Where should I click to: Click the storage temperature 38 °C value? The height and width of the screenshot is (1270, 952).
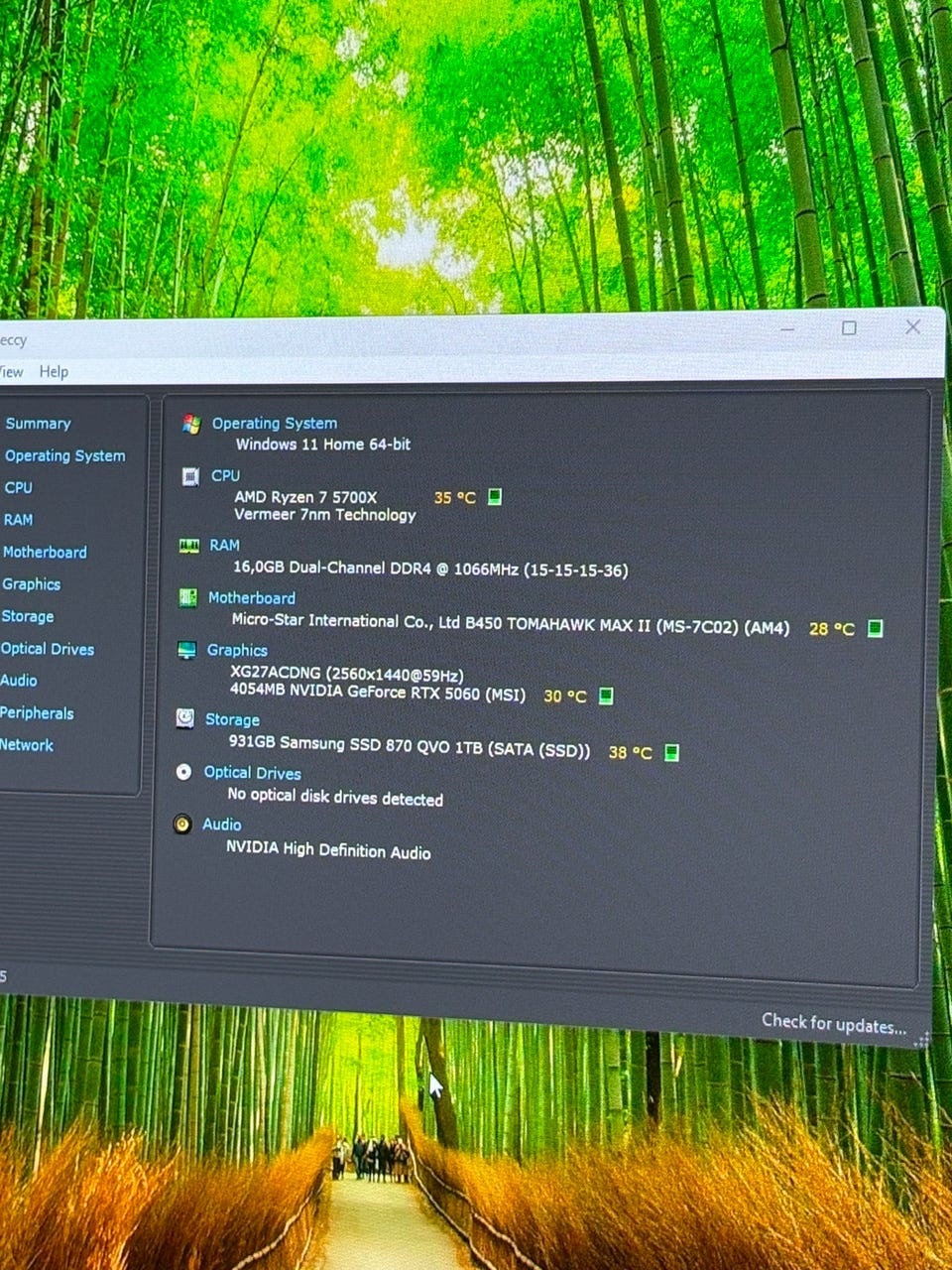click(x=631, y=753)
